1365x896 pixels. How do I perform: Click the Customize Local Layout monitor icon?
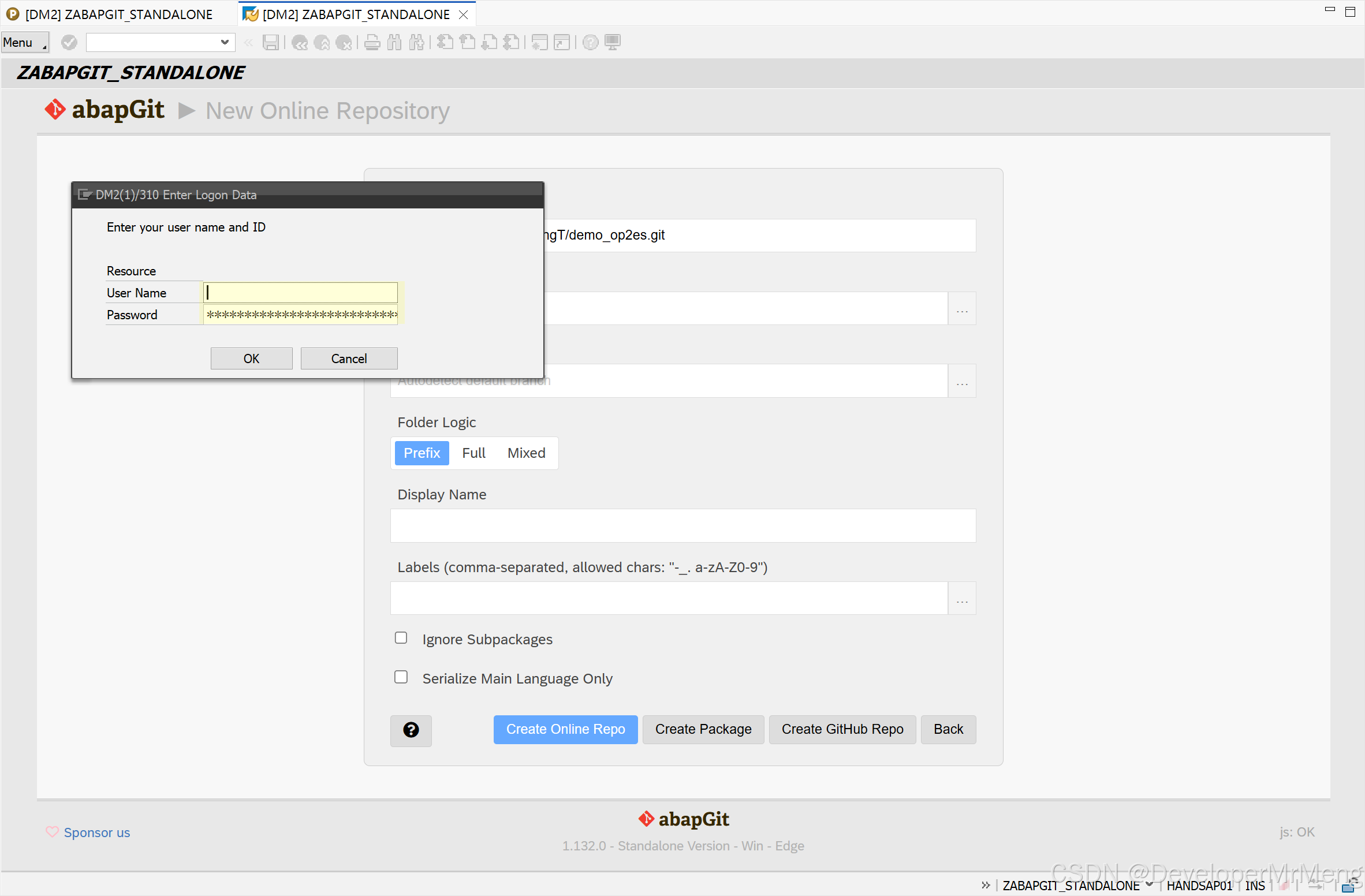pos(613,42)
